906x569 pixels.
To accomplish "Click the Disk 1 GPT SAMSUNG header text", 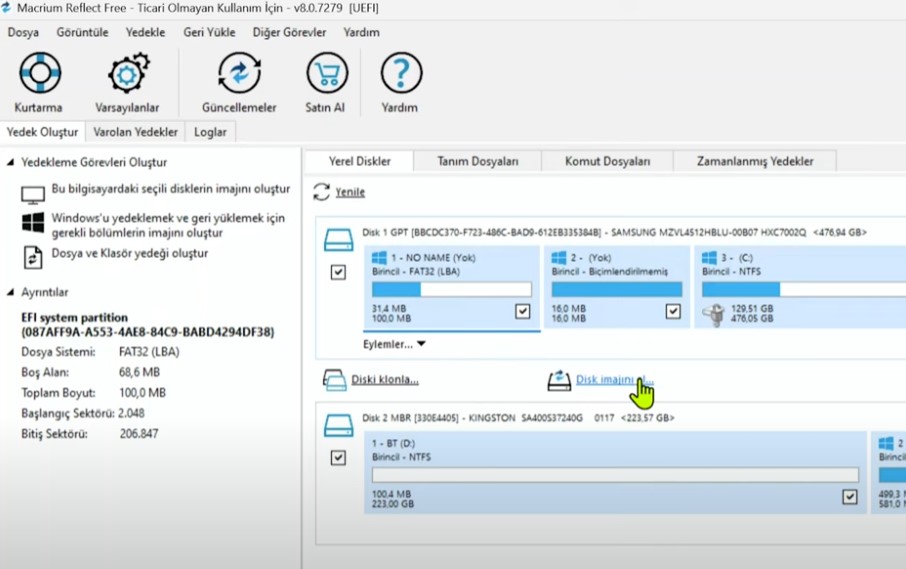I will click(614, 232).
